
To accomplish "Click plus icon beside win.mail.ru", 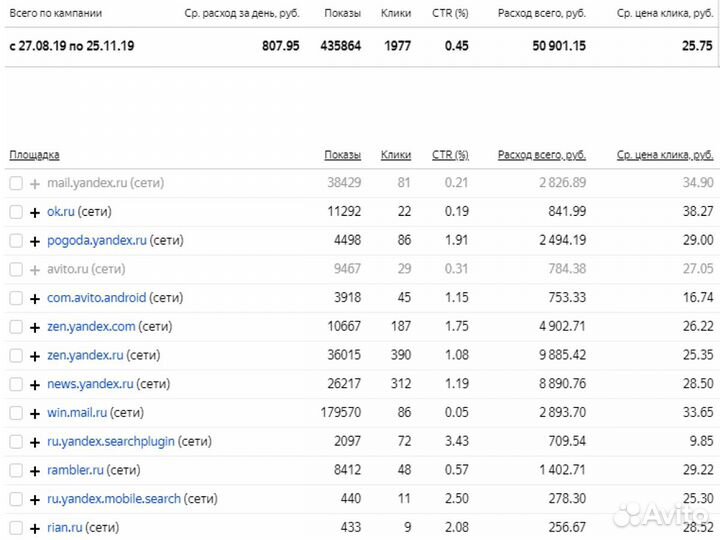I will [35, 413].
